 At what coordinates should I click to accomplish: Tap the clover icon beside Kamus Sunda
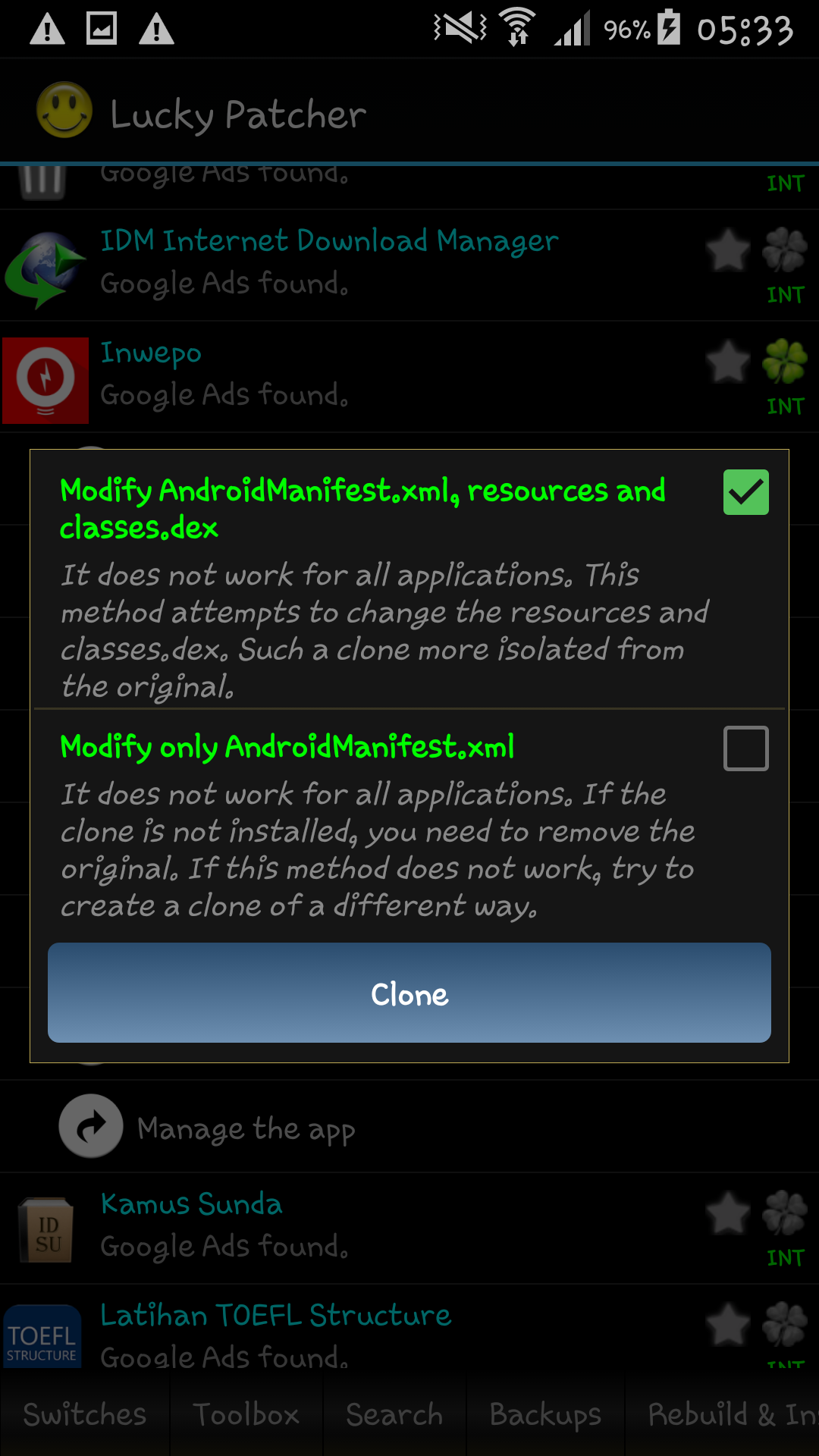click(x=785, y=1213)
